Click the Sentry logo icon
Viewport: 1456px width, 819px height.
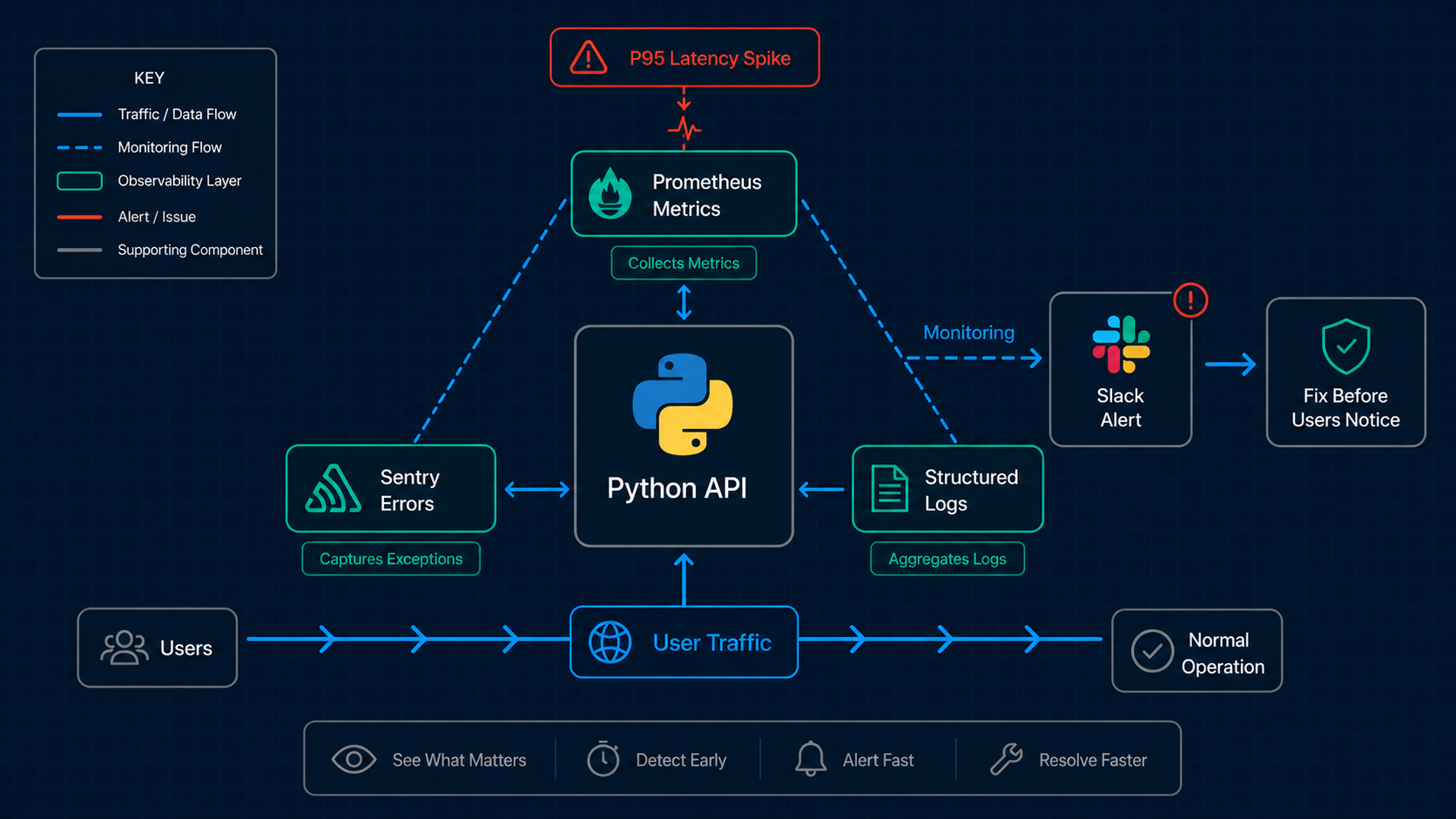pyautogui.click(x=333, y=488)
